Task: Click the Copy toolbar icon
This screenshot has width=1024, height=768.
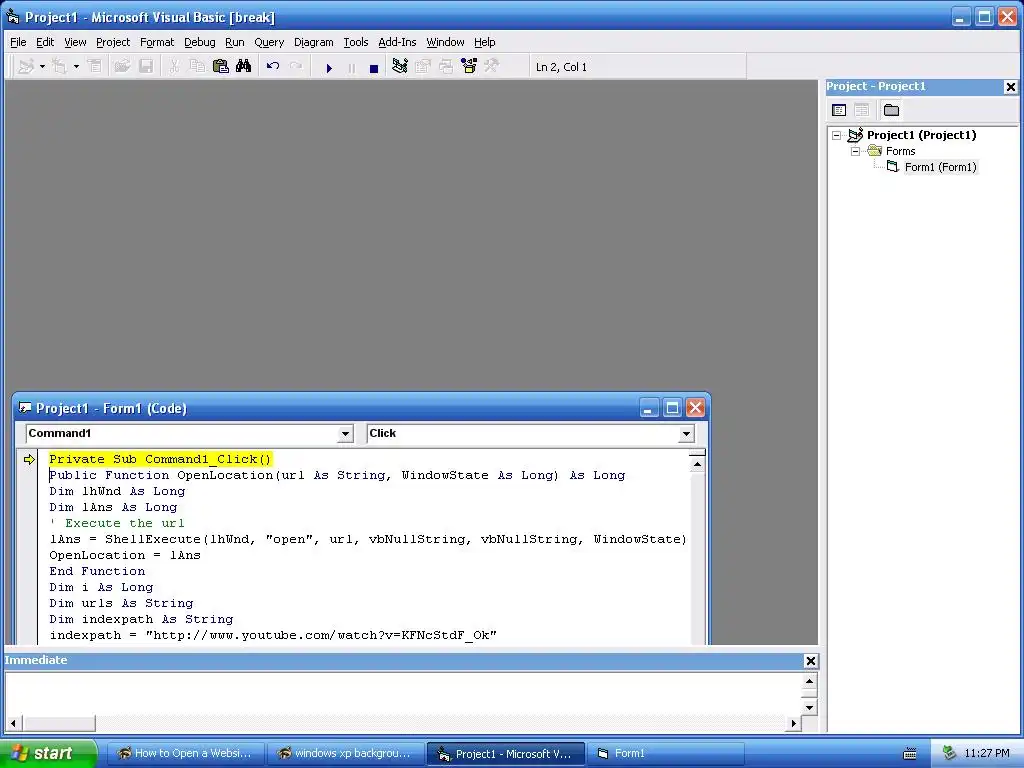Action: pyautogui.click(x=197, y=67)
